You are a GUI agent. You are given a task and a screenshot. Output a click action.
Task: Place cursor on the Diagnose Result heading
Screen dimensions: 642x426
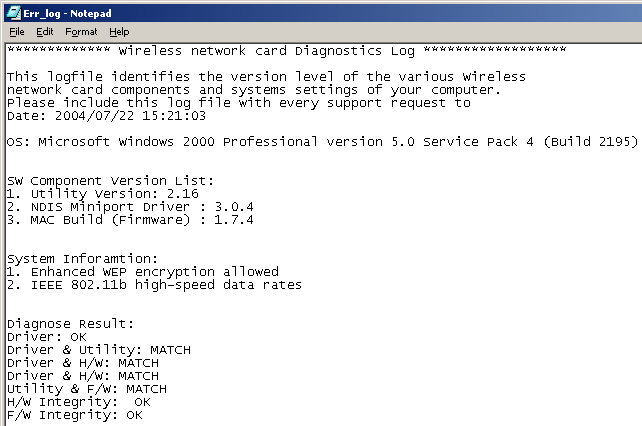[70, 323]
